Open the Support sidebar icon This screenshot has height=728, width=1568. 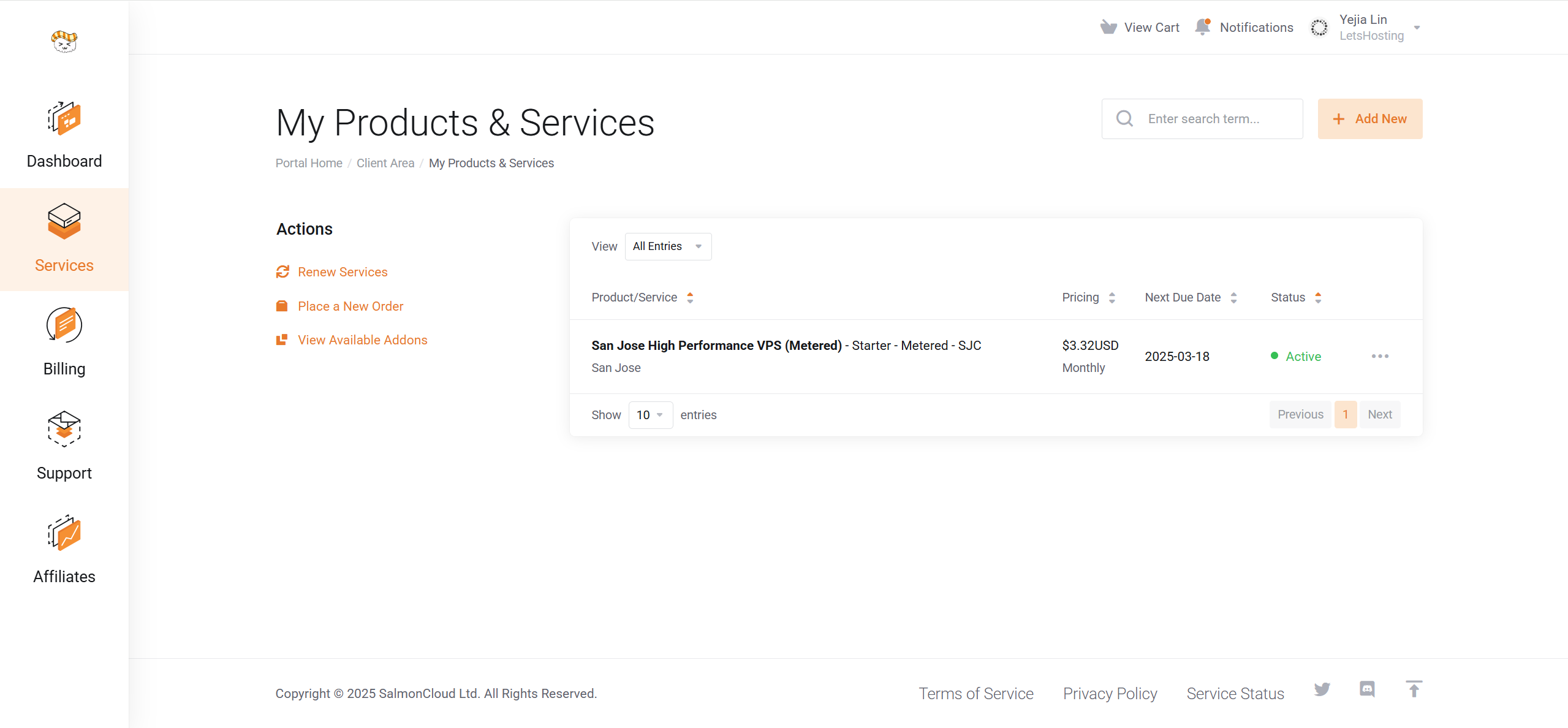coord(64,429)
